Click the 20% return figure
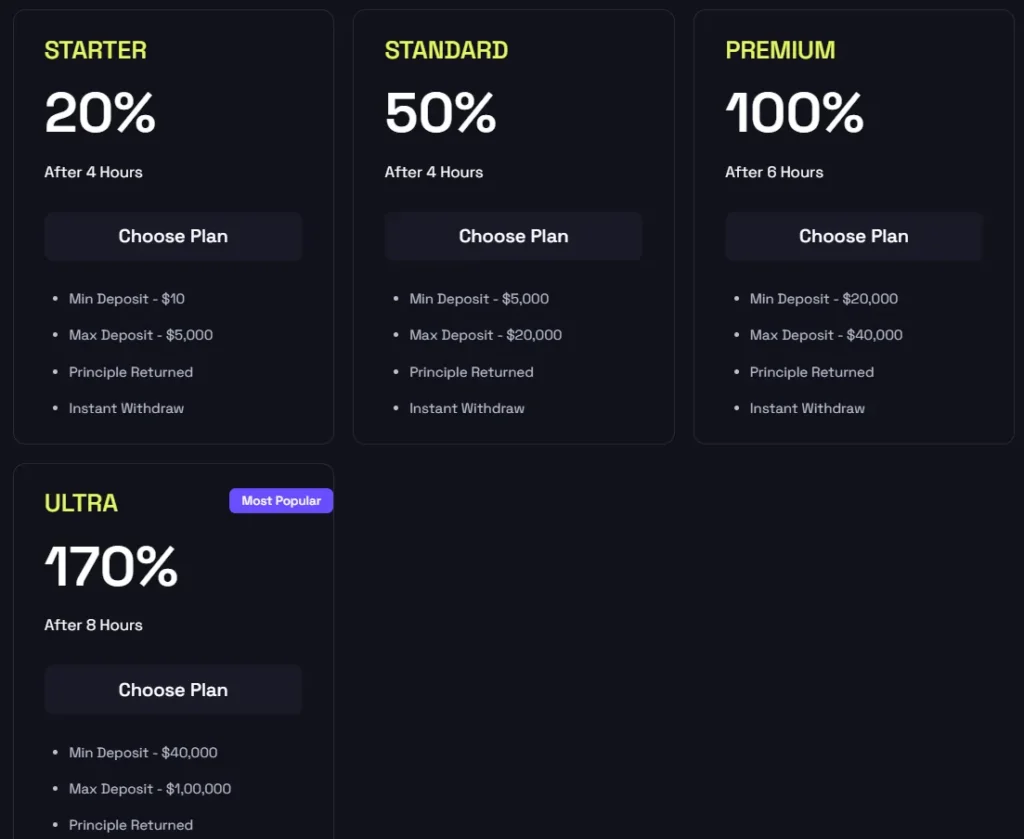This screenshot has height=839, width=1024. pos(100,113)
